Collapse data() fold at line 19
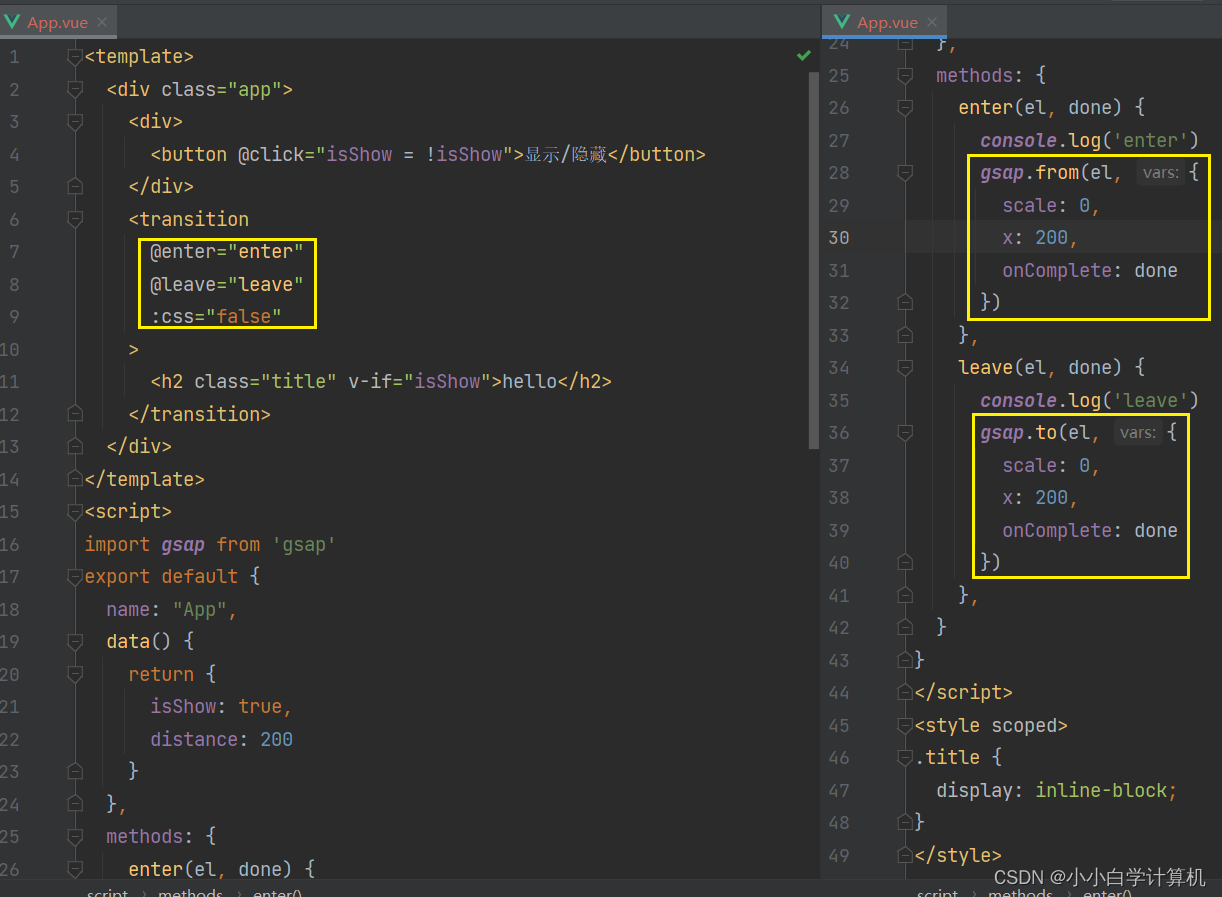 coord(74,642)
